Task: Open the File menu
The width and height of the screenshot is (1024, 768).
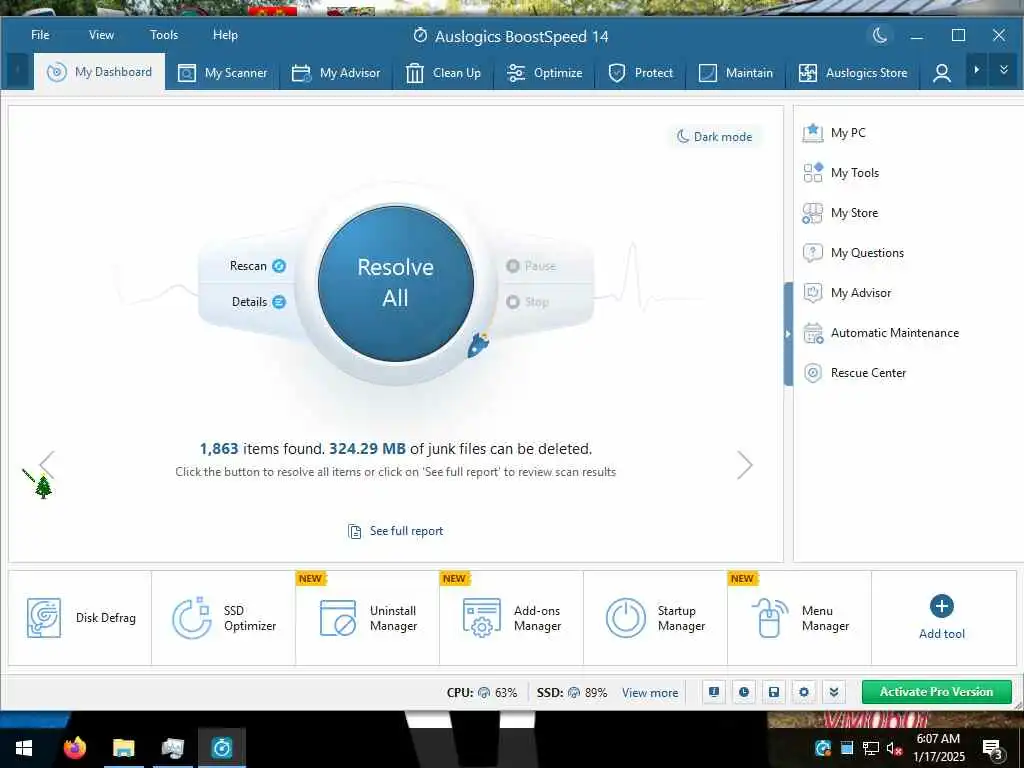Action: 40,35
